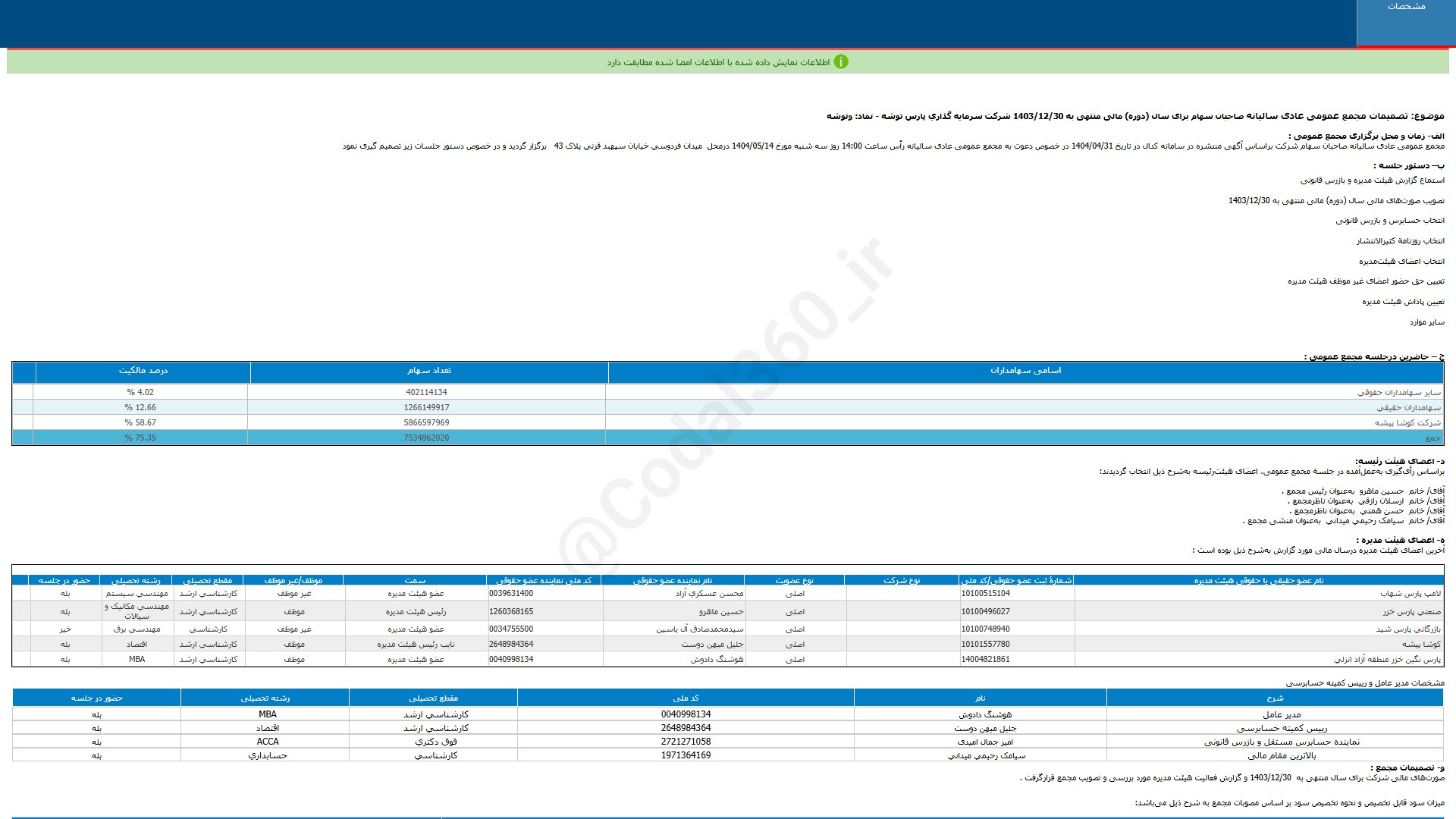The height and width of the screenshot is (819, 1456).
Task: Select registration number 14004821861
Action: (985, 660)
